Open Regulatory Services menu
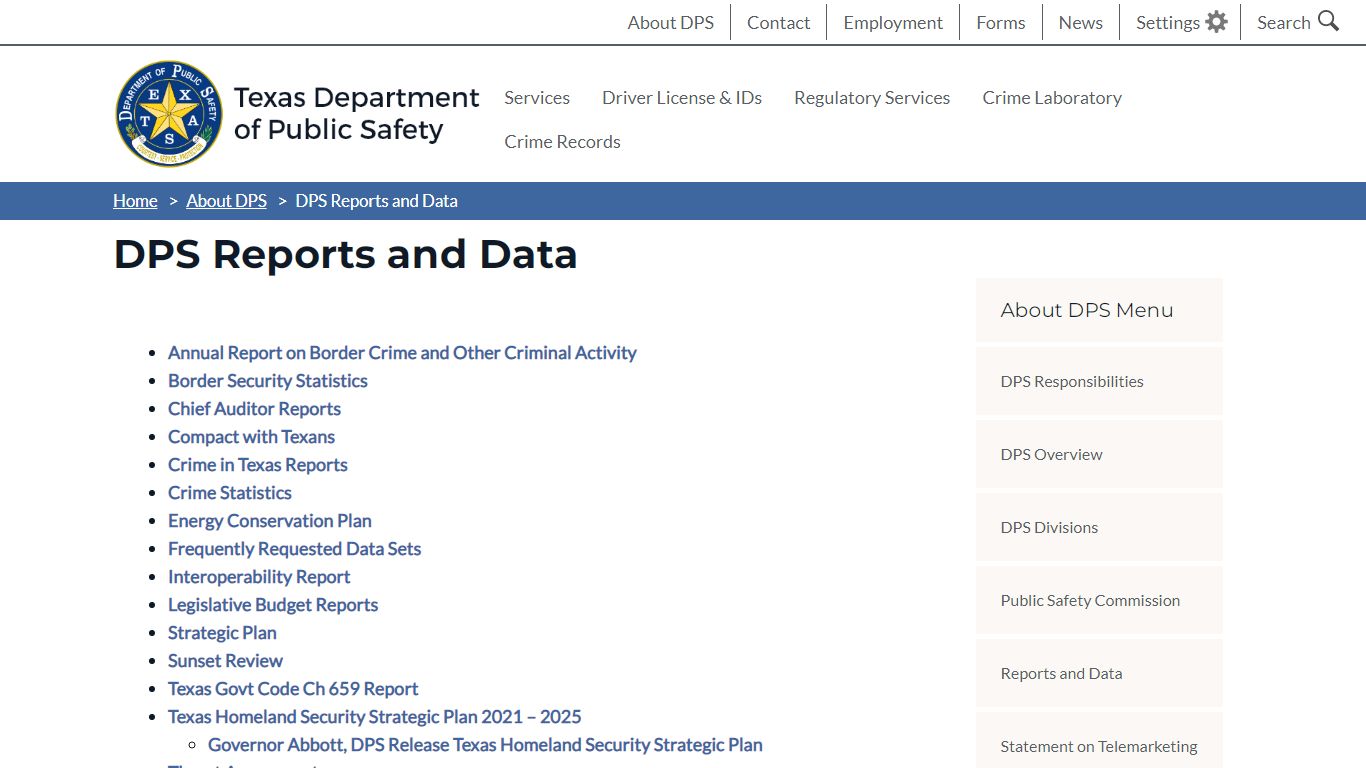 tap(872, 97)
